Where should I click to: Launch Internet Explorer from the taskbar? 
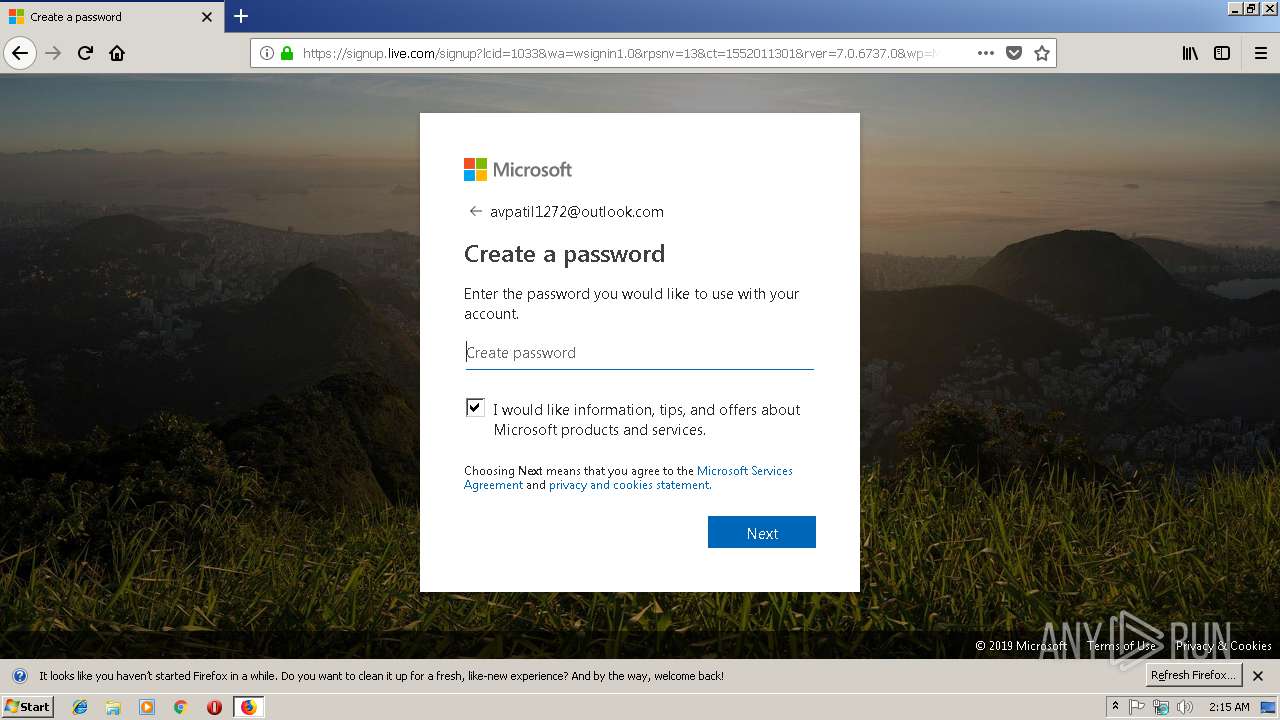click(80, 707)
